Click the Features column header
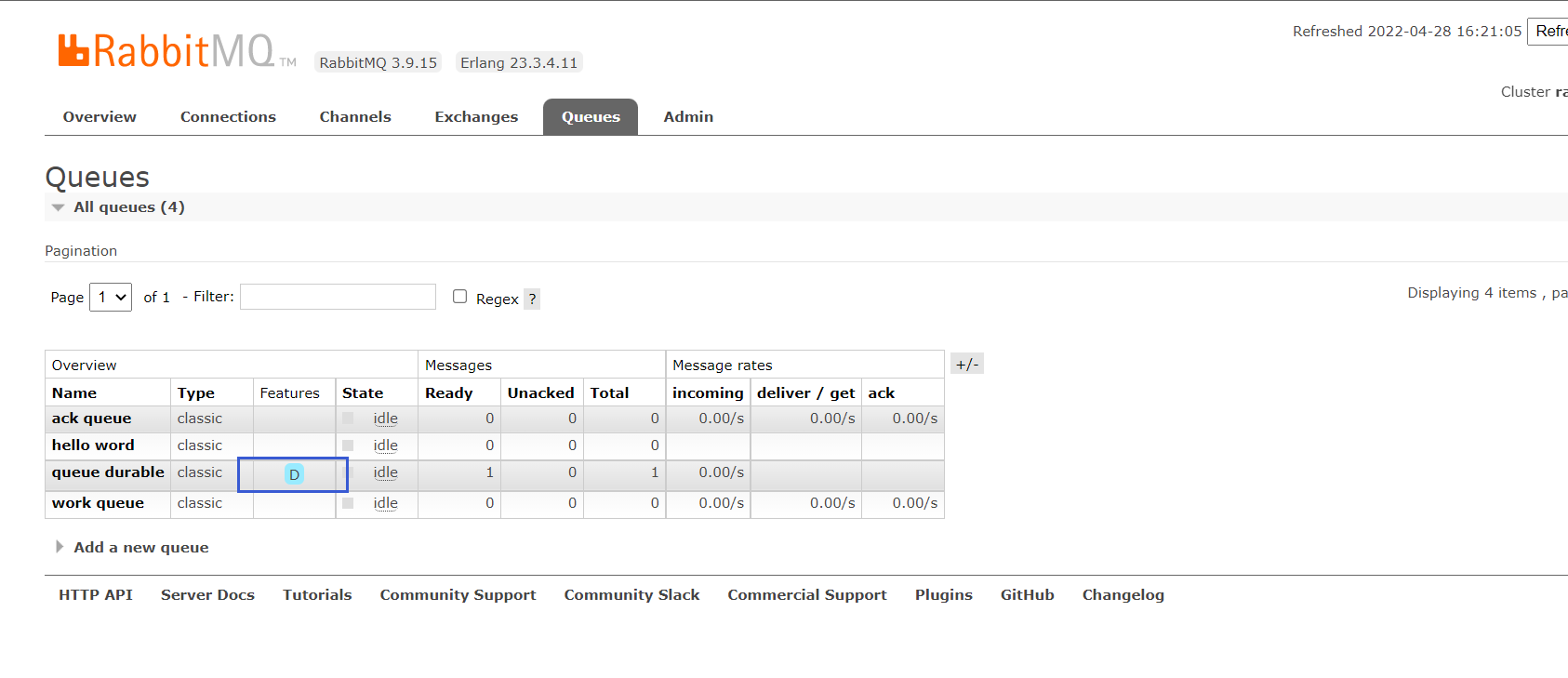The image size is (1568, 678). pos(290,392)
